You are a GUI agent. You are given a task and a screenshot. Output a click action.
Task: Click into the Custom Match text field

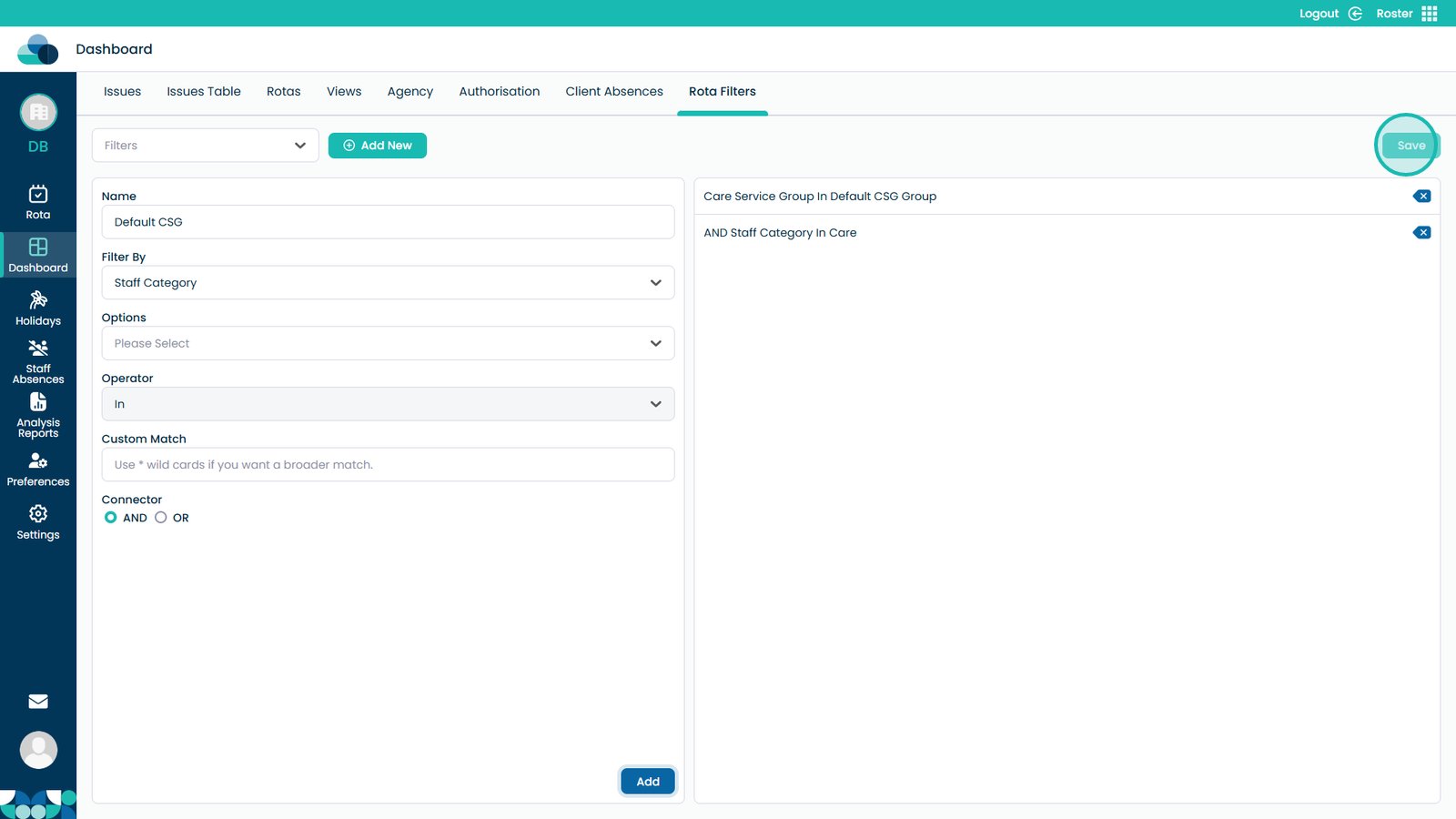coord(388,465)
